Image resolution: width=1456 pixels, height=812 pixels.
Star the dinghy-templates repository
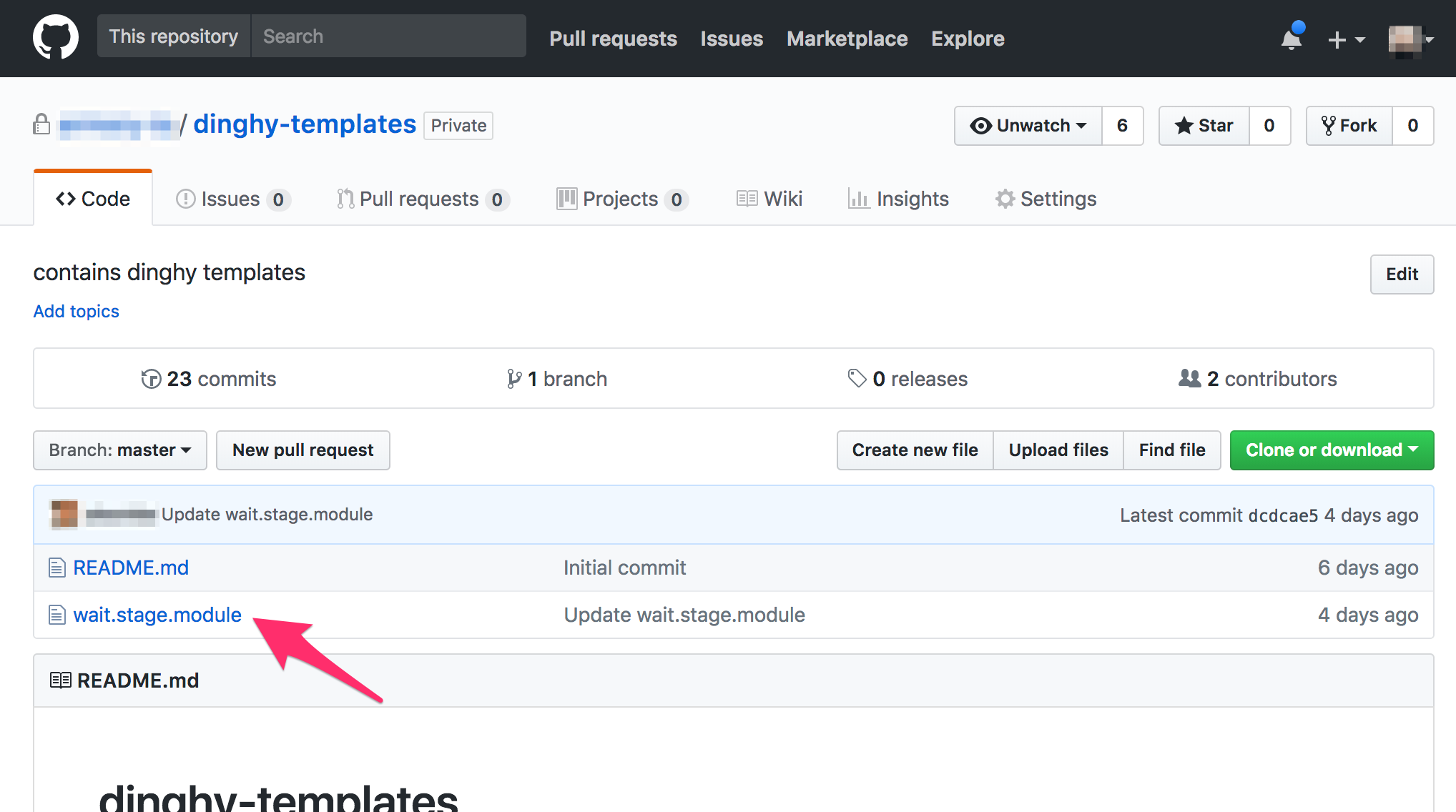coord(1204,126)
